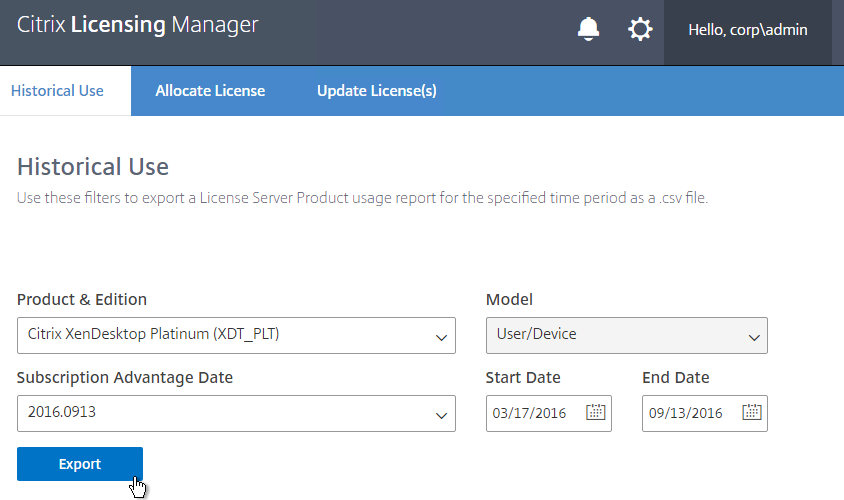The width and height of the screenshot is (844, 500).
Task: Click the Export button
Action: click(x=80, y=464)
